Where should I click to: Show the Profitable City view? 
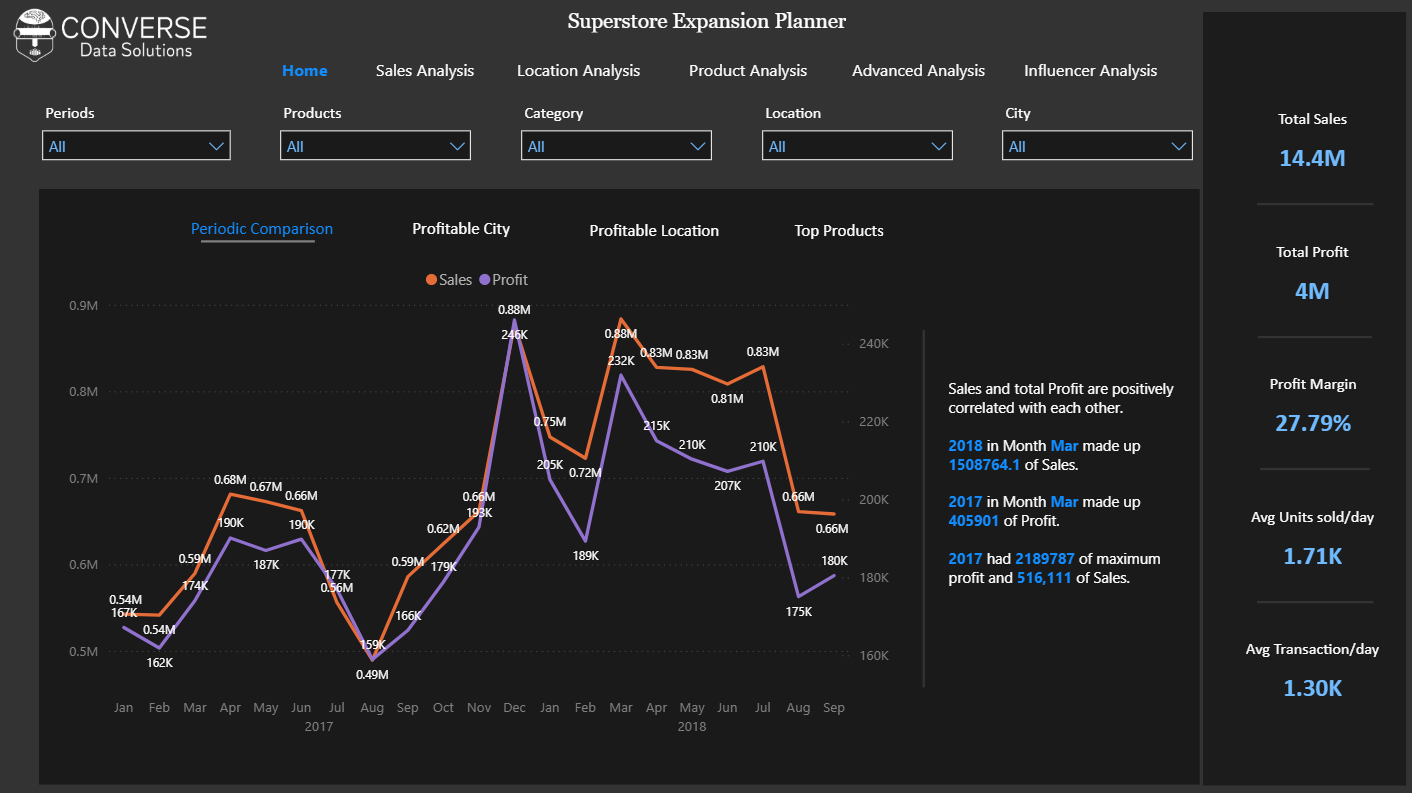coord(461,229)
